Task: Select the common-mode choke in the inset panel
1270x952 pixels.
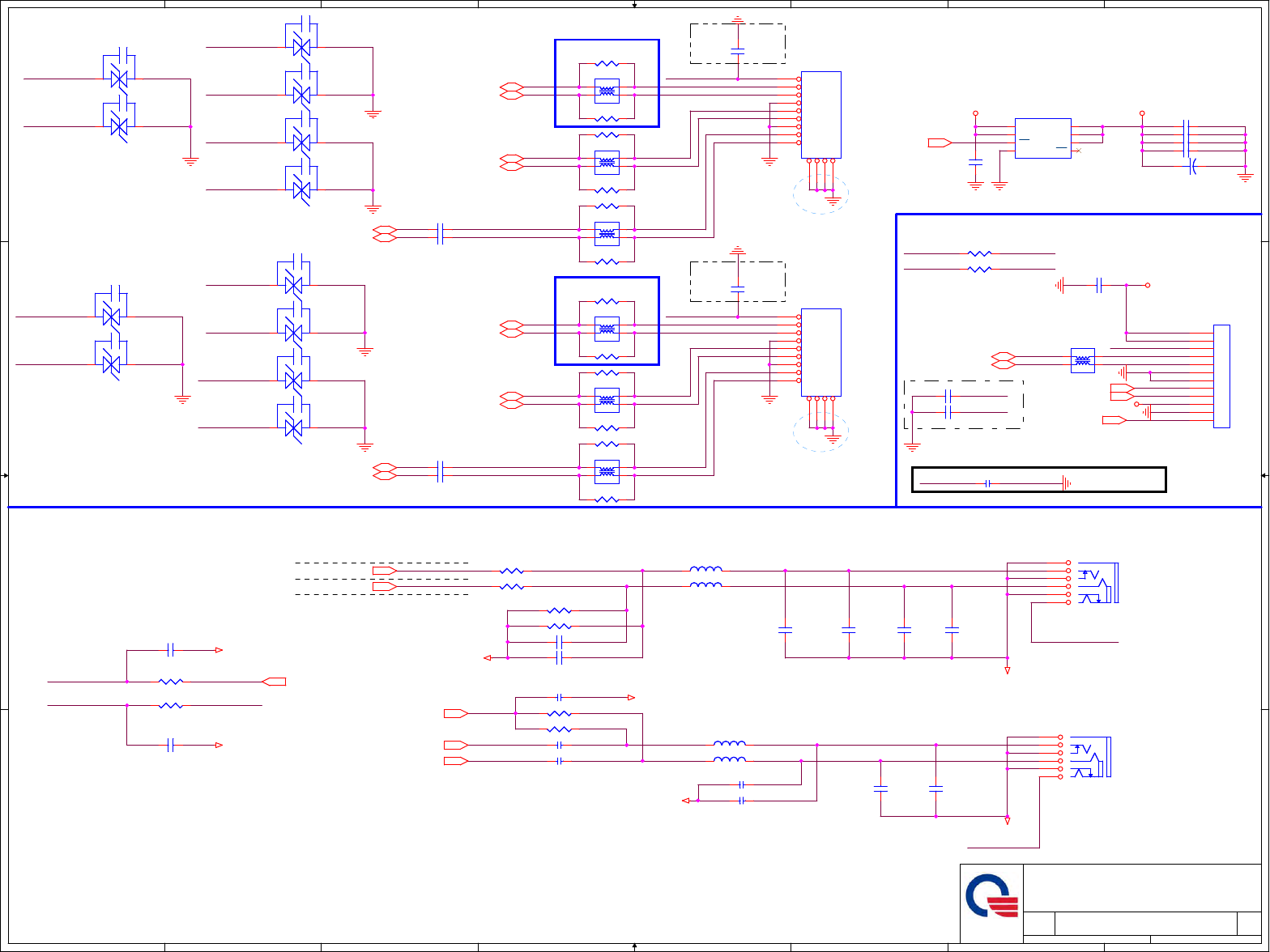Action: (1083, 360)
